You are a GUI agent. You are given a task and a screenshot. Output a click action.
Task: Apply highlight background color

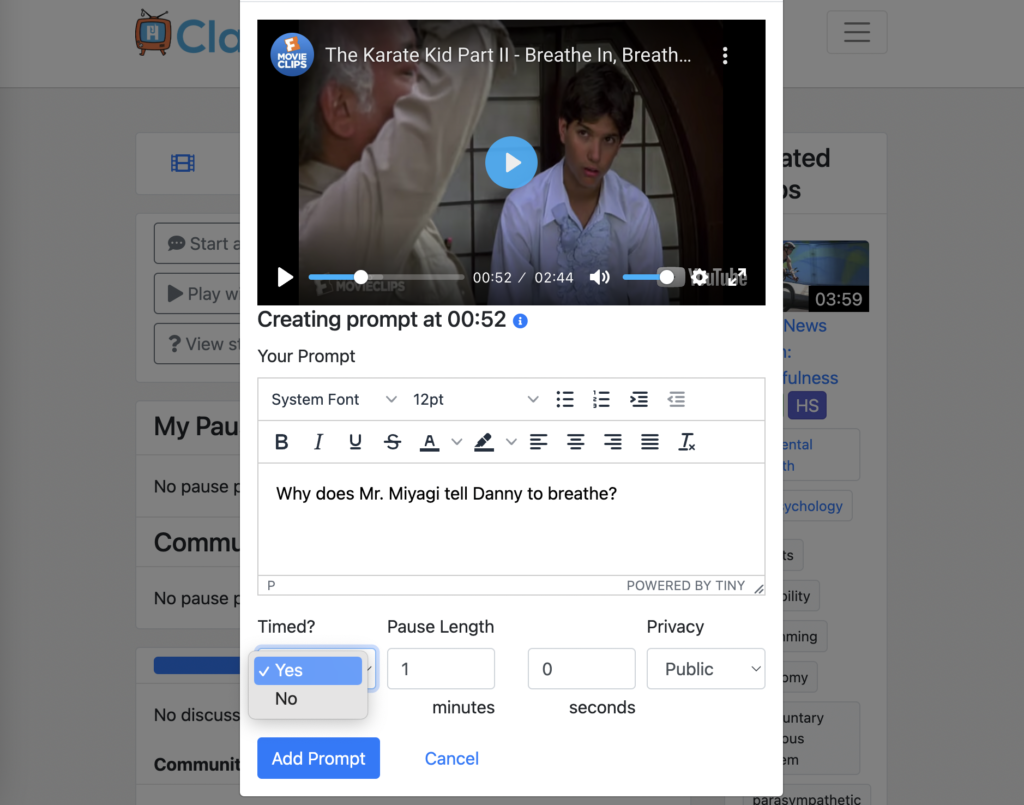tap(484, 442)
